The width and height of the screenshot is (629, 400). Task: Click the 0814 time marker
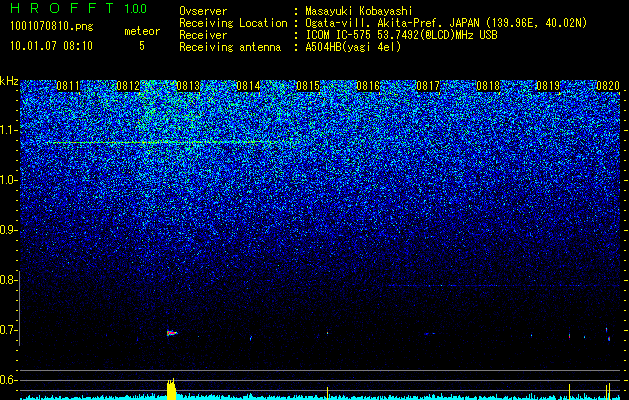click(x=248, y=86)
